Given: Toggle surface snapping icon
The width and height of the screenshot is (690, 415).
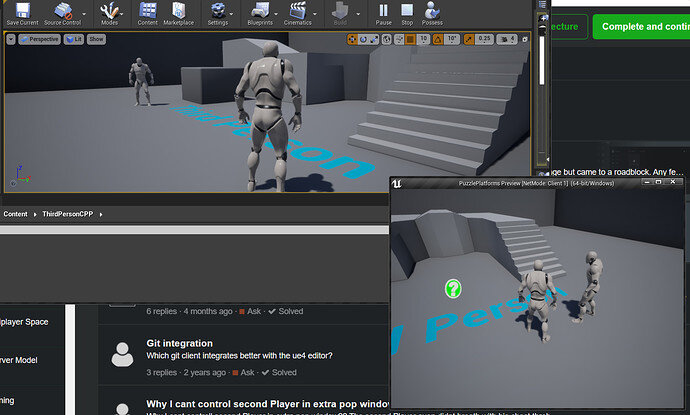Looking at the screenshot, I should (399, 39).
